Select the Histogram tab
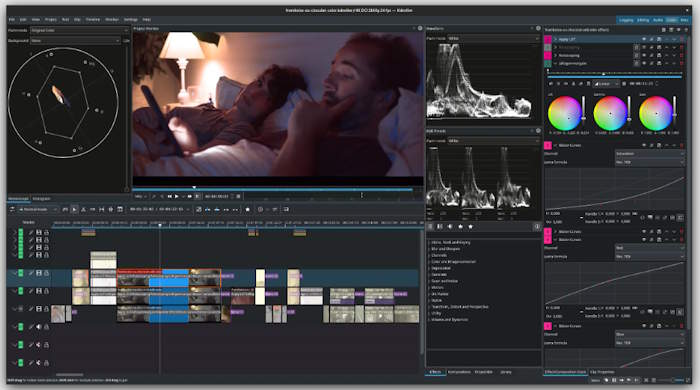 coord(42,199)
